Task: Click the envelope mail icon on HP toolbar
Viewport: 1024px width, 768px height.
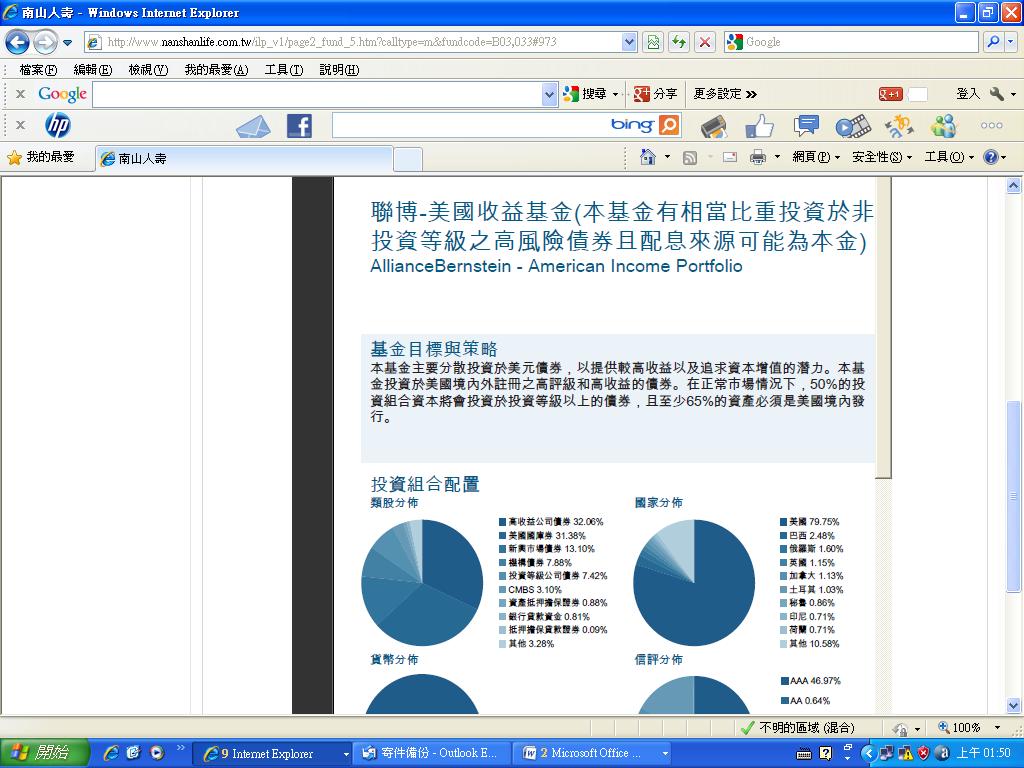Action: pyautogui.click(x=253, y=126)
